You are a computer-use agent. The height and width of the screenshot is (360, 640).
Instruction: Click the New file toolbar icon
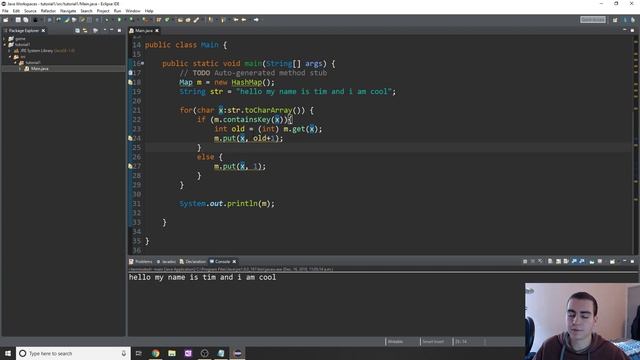5,20
